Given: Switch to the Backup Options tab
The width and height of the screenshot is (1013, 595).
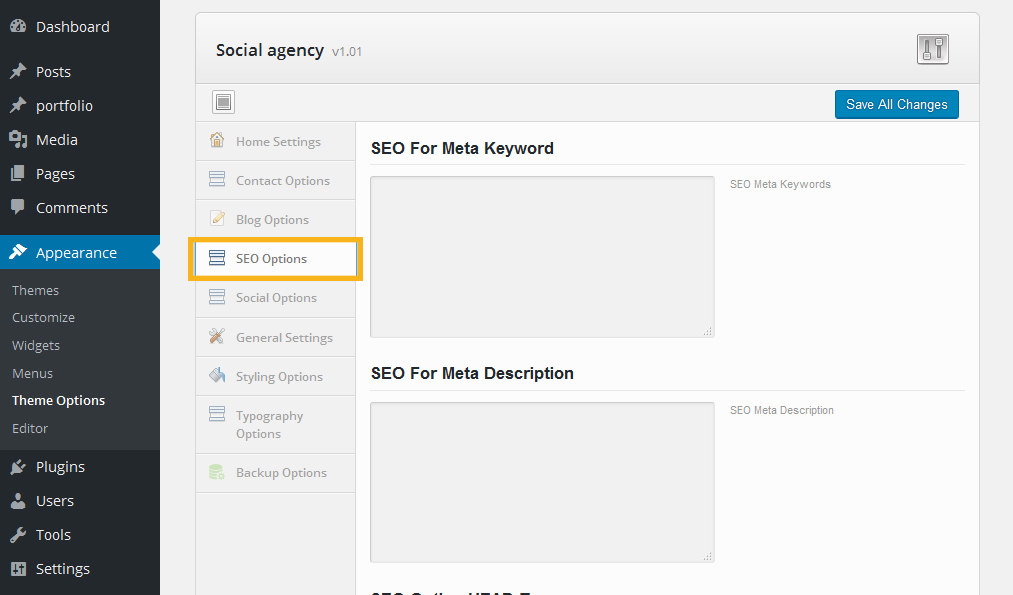Looking at the screenshot, I should (276, 473).
